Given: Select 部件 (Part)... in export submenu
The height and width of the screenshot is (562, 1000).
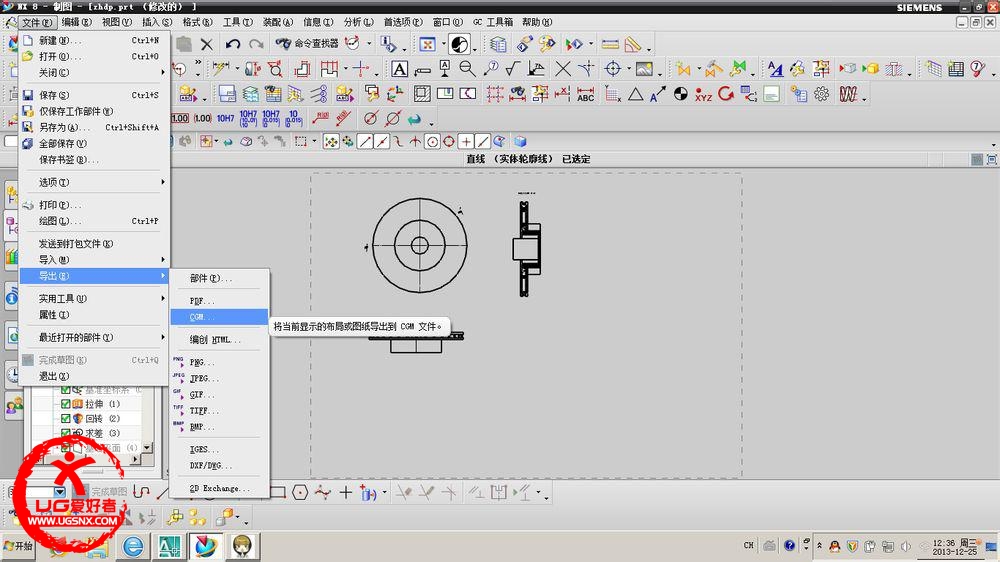Looking at the screenshot, I should 219,279.
